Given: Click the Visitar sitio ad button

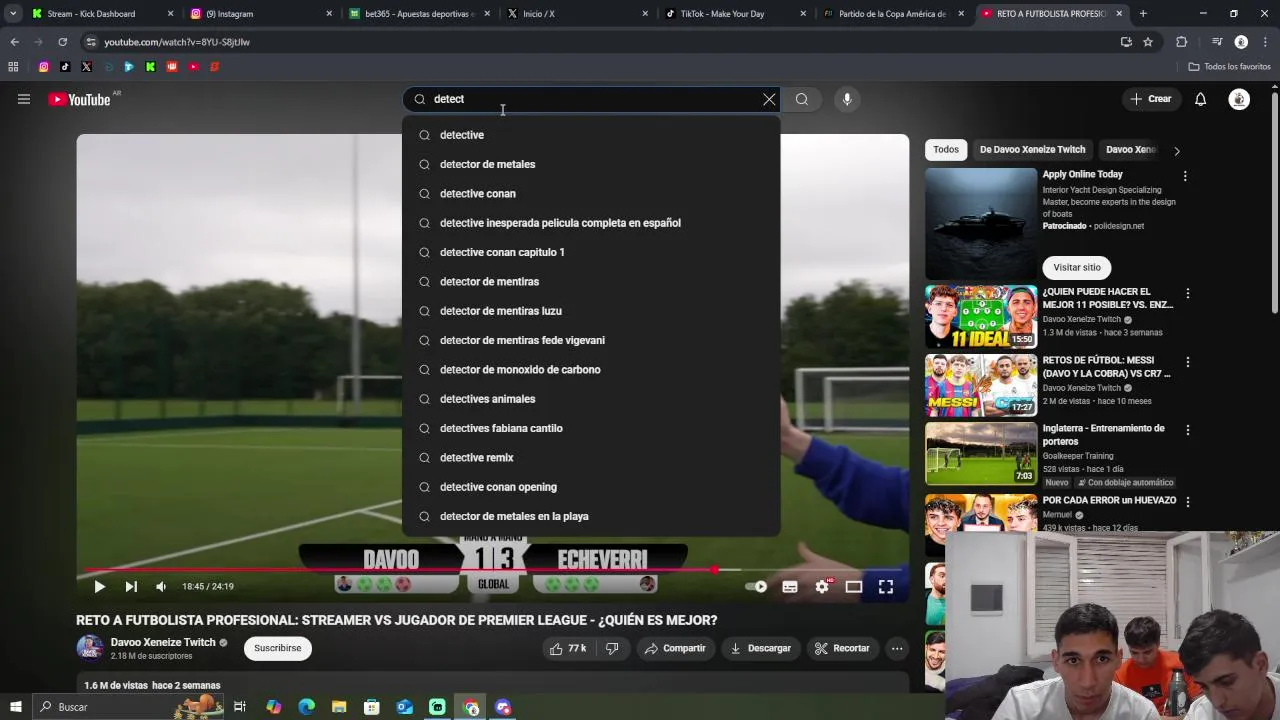Looking at the screenshot, I should [1077, 267].
